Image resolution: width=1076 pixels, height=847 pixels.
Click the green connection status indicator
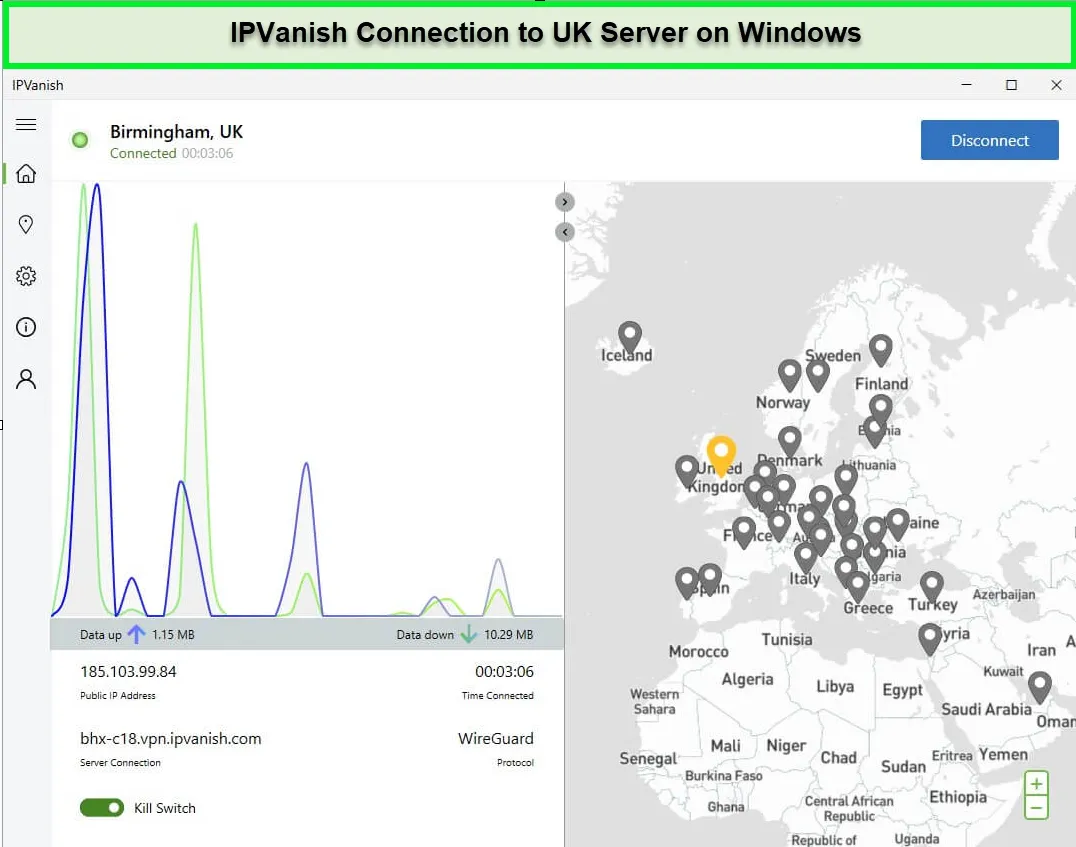click(x=80, y=140)
